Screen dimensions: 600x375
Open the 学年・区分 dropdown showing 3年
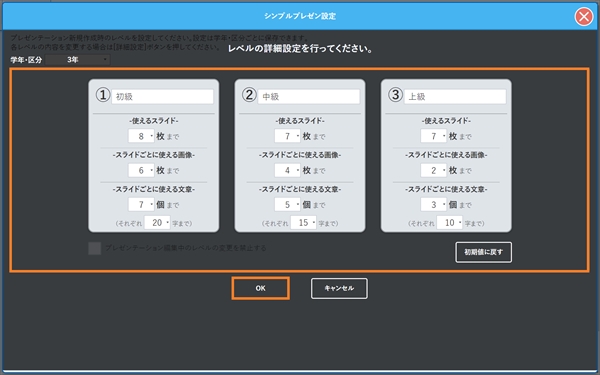78,60
